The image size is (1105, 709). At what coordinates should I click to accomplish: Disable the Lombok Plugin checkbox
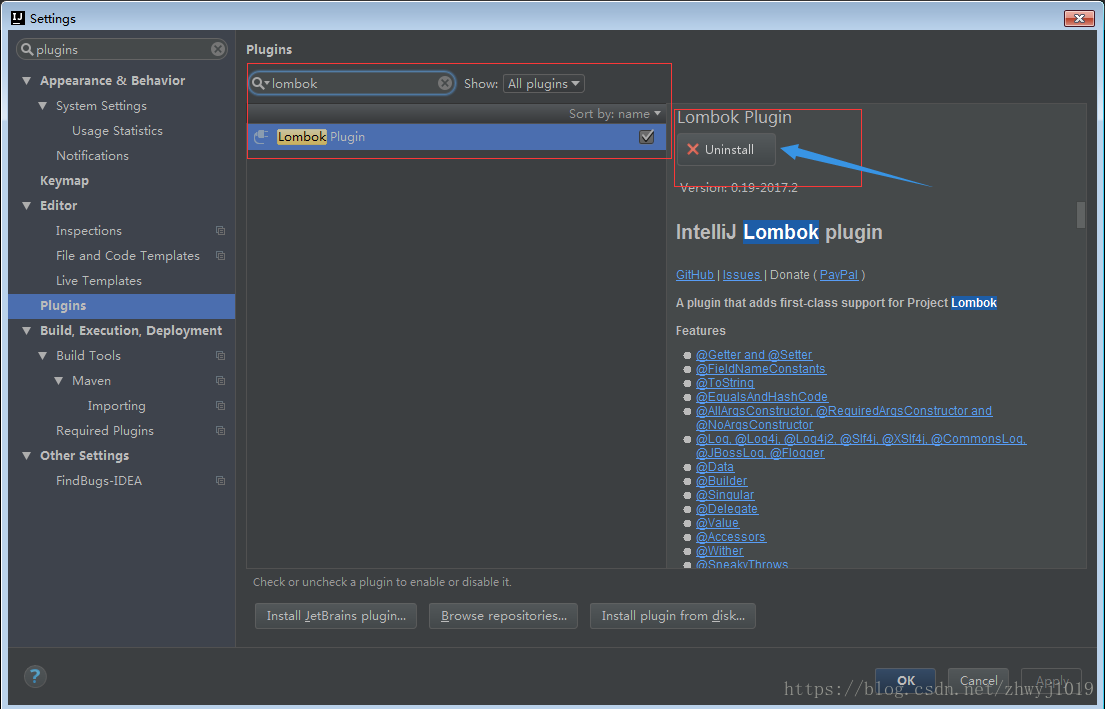tap(646, 137)
